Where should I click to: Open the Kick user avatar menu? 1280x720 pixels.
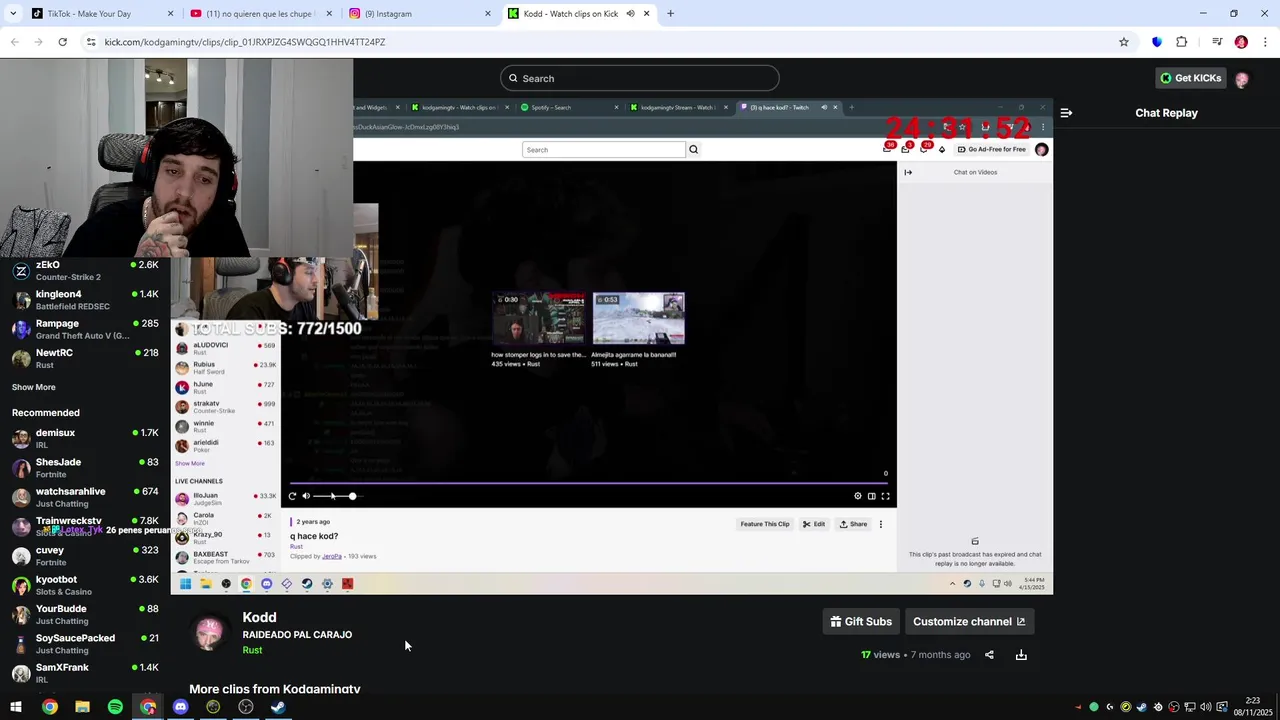pyautogui.click(x=1242, y=79)
